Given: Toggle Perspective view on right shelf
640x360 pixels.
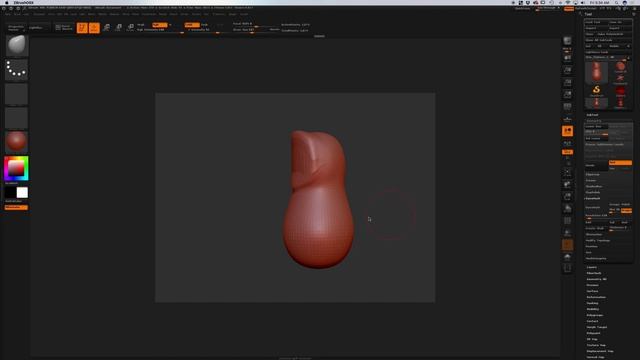Looking at the screenshot, I should 567,107.
